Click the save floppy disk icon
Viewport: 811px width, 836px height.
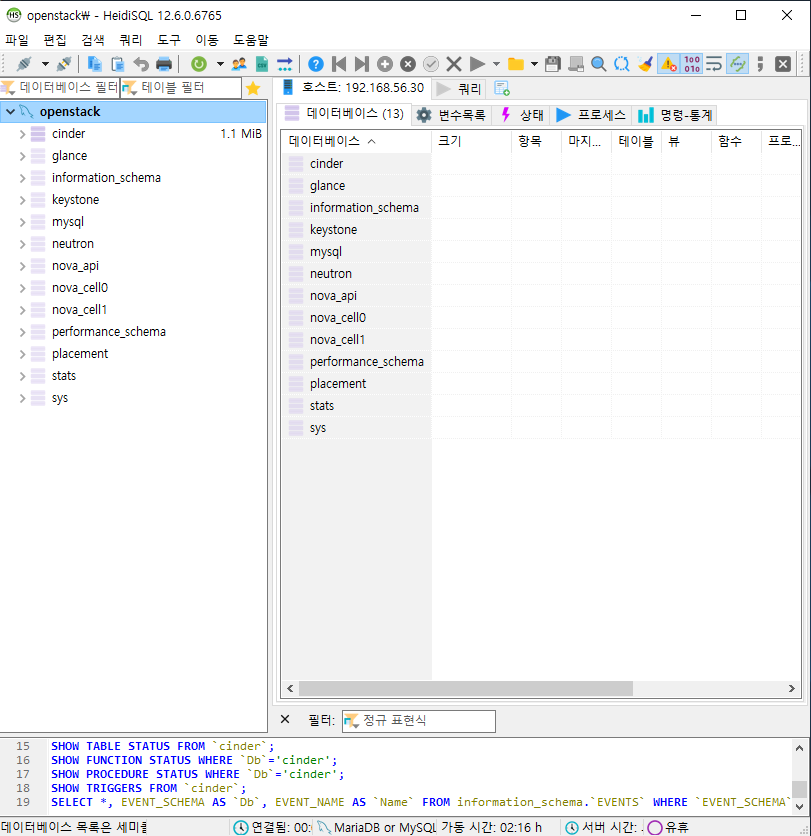553,64
